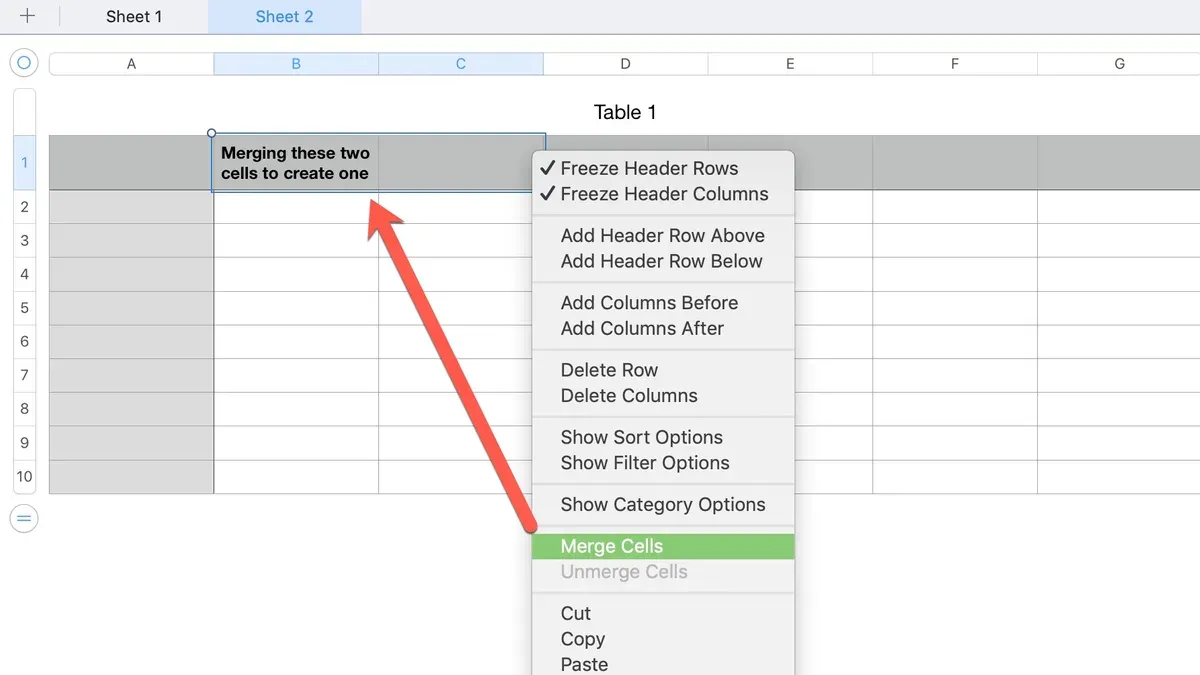
Task: Select row 8 header
Action: pos(24,409)
